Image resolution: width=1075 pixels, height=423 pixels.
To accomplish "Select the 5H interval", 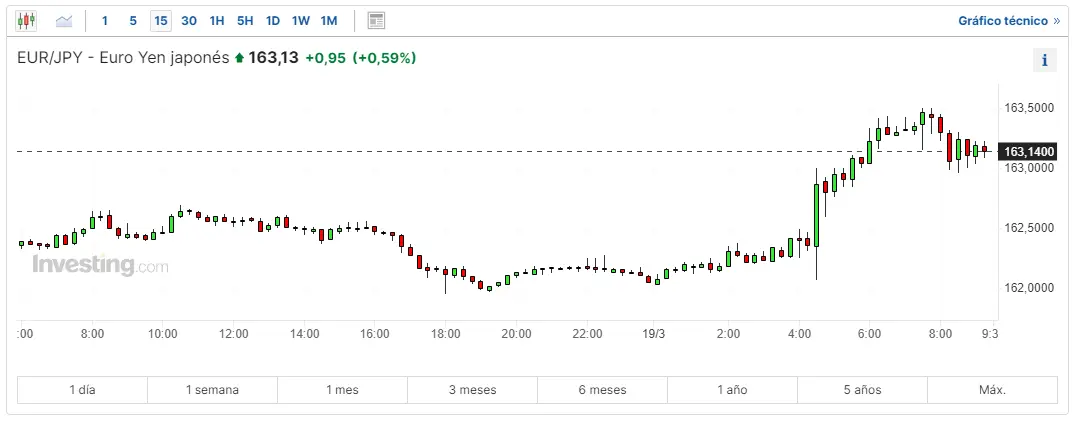I will [x=245, y=21].
